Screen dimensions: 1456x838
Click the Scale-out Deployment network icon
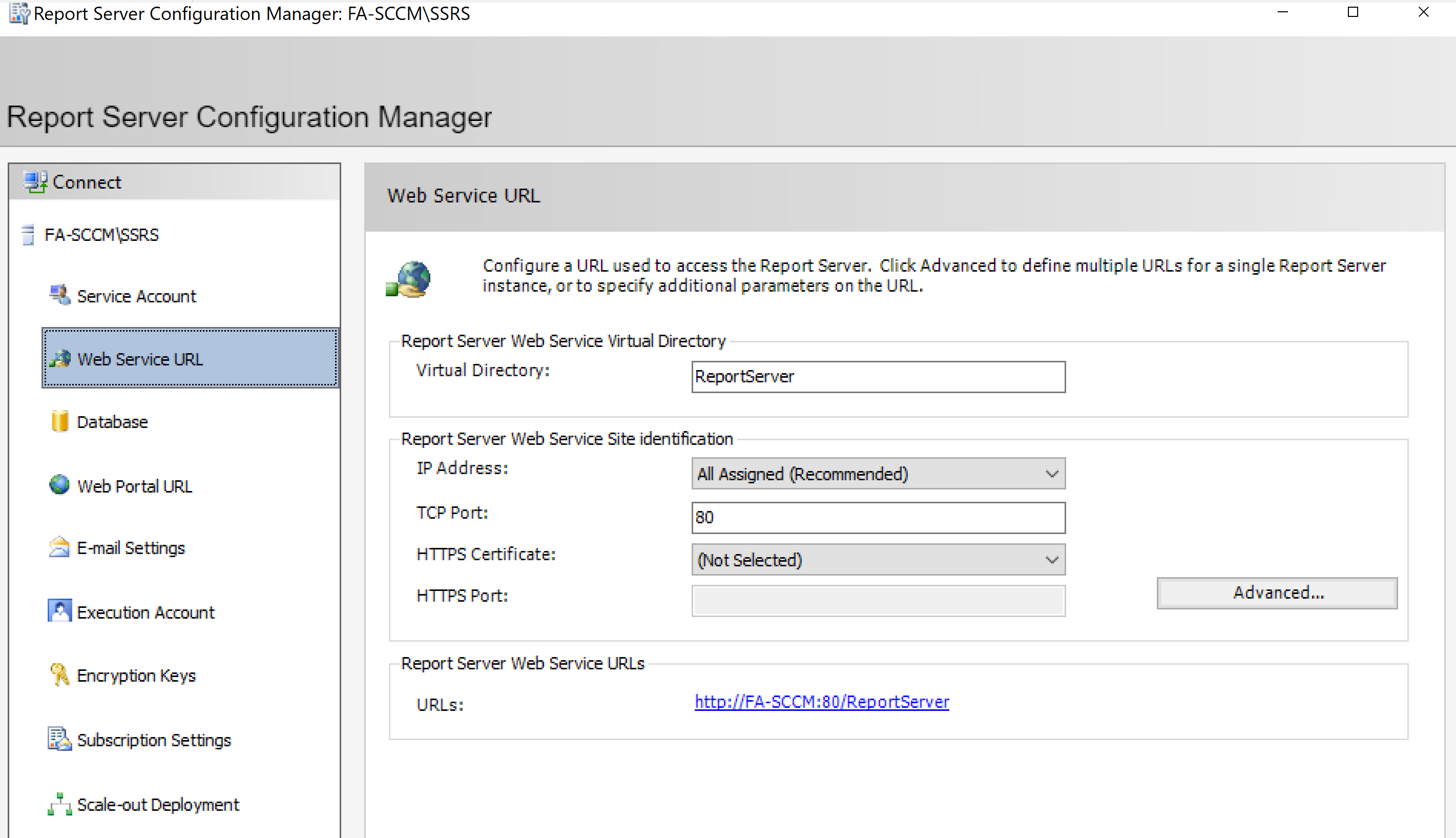[x=59, y=804]
